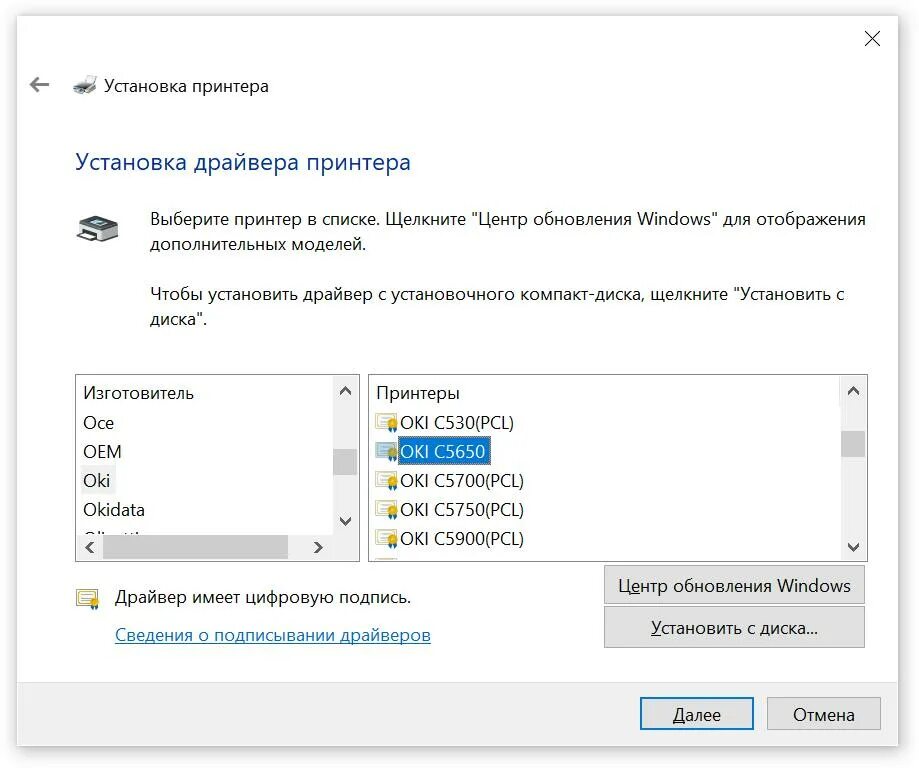Click digital signature icon by driver status
Viewport: 919px width, 768px height.
click(88, 599)
